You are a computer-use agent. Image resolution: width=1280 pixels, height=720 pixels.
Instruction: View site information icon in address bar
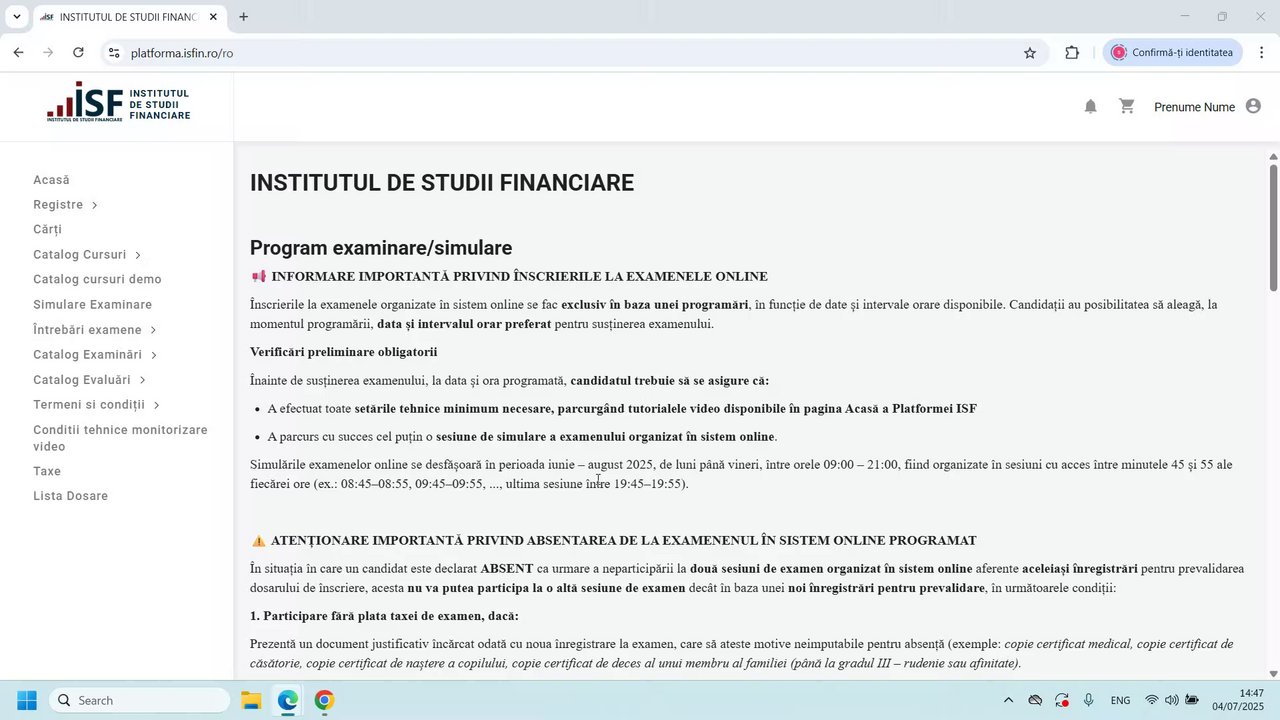click(113, 53)
